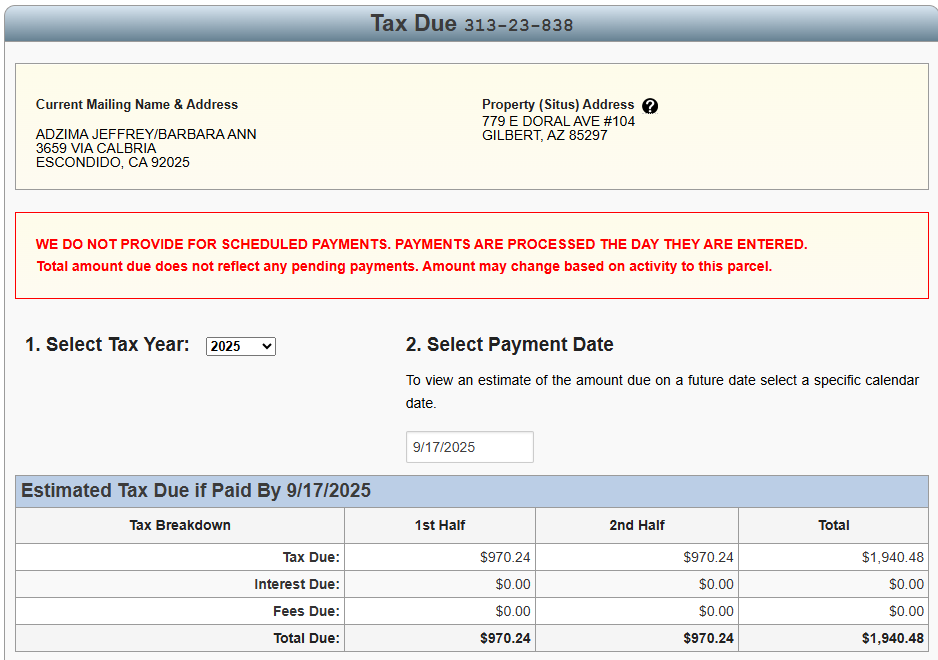Image resolution: width=938 pixels, height=660 pixels.
Task: Click the 779 E DORAL AVE address line
Action: pyautogui.click(x=558, y=121)
